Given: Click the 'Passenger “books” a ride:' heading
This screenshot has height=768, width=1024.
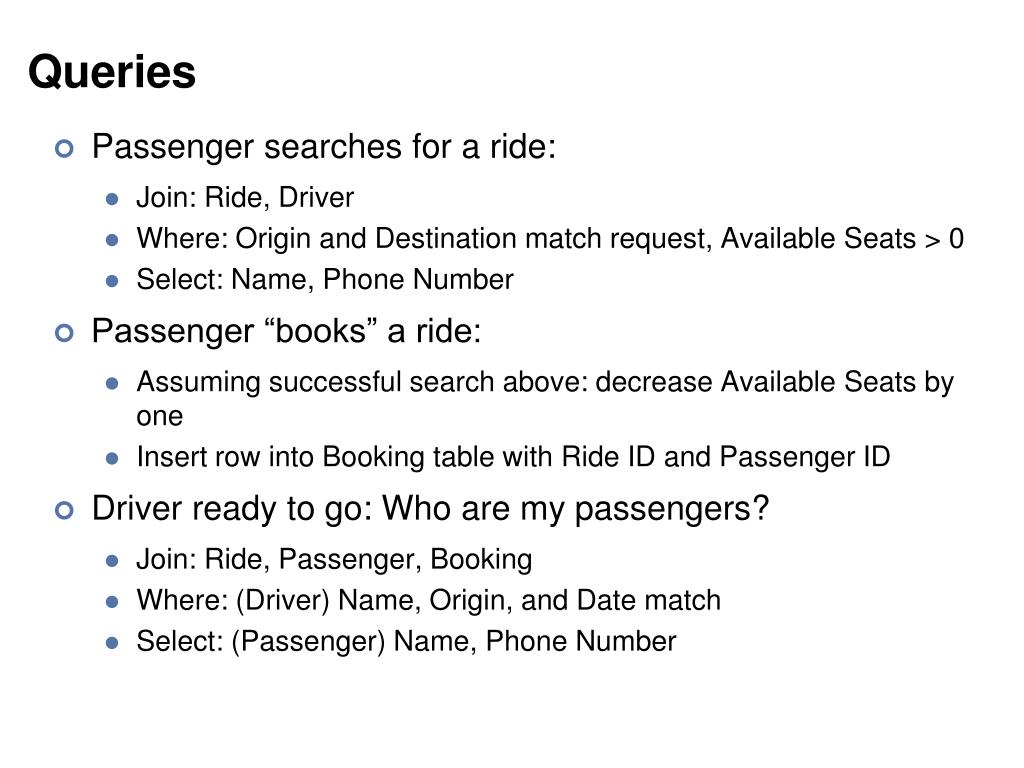Looking at the screenshot, I should pyautogui.click(x=286, y=331).
